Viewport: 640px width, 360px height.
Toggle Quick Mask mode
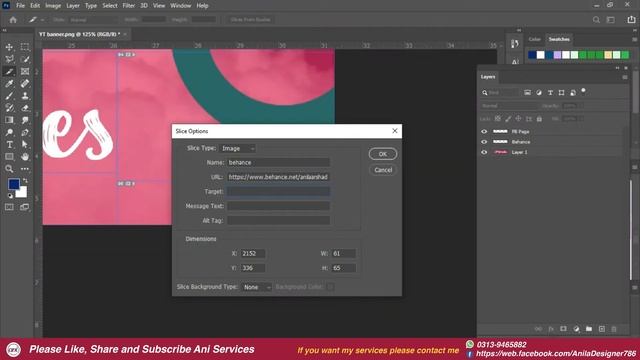[9, 207]
